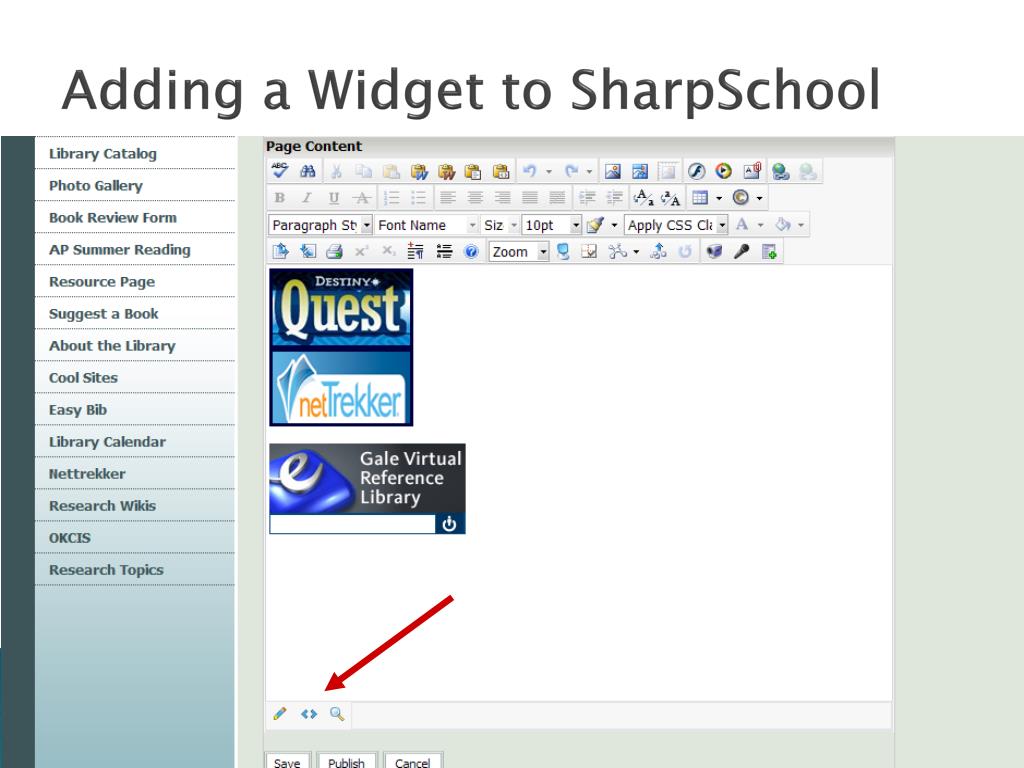Toggle the bulleted list button
Image resolution: width=1024 pixels, height=768 pixels.
coord(419,198)
